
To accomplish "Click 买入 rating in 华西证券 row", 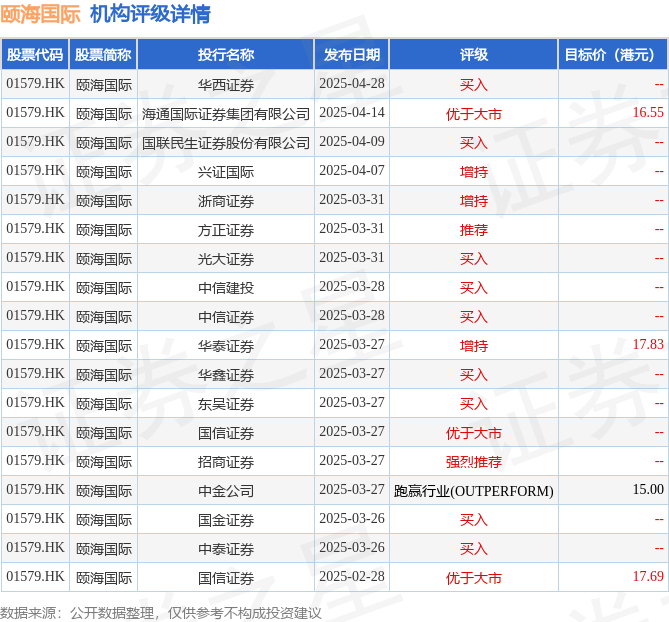I will [474, 85].
